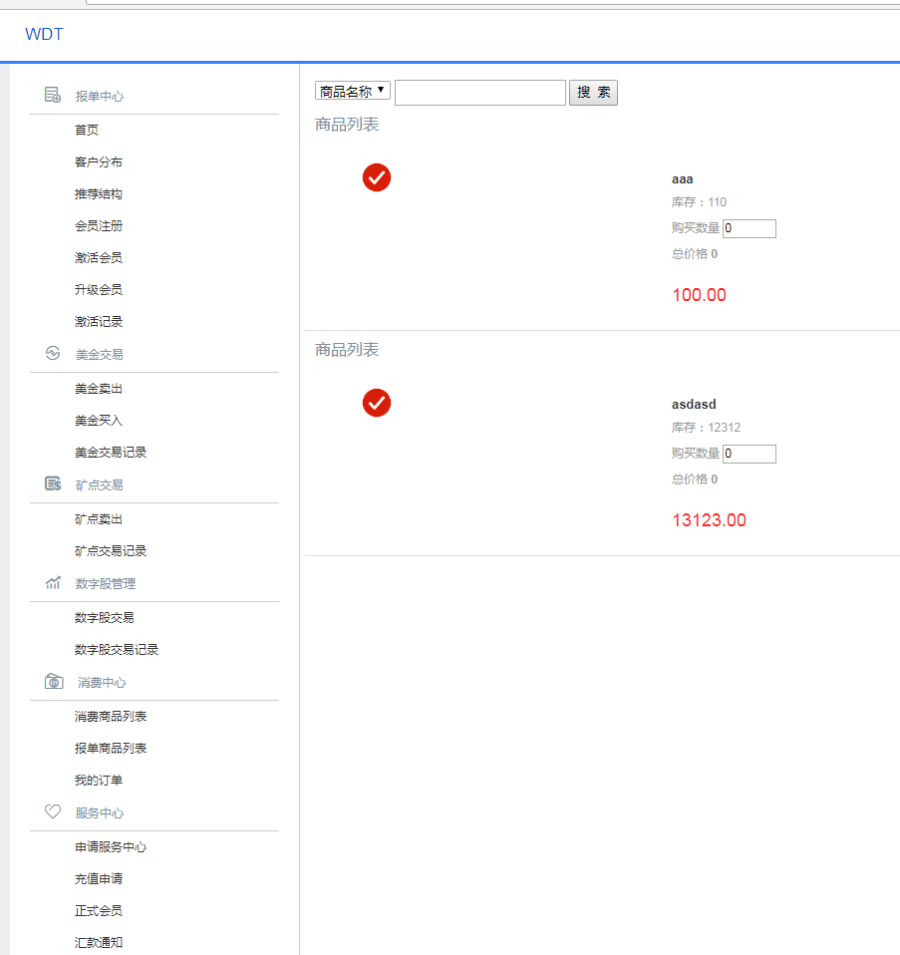The image size is (900, 955).
Task: Open the 美金卖出 page
Action: (x=98, y=389)
